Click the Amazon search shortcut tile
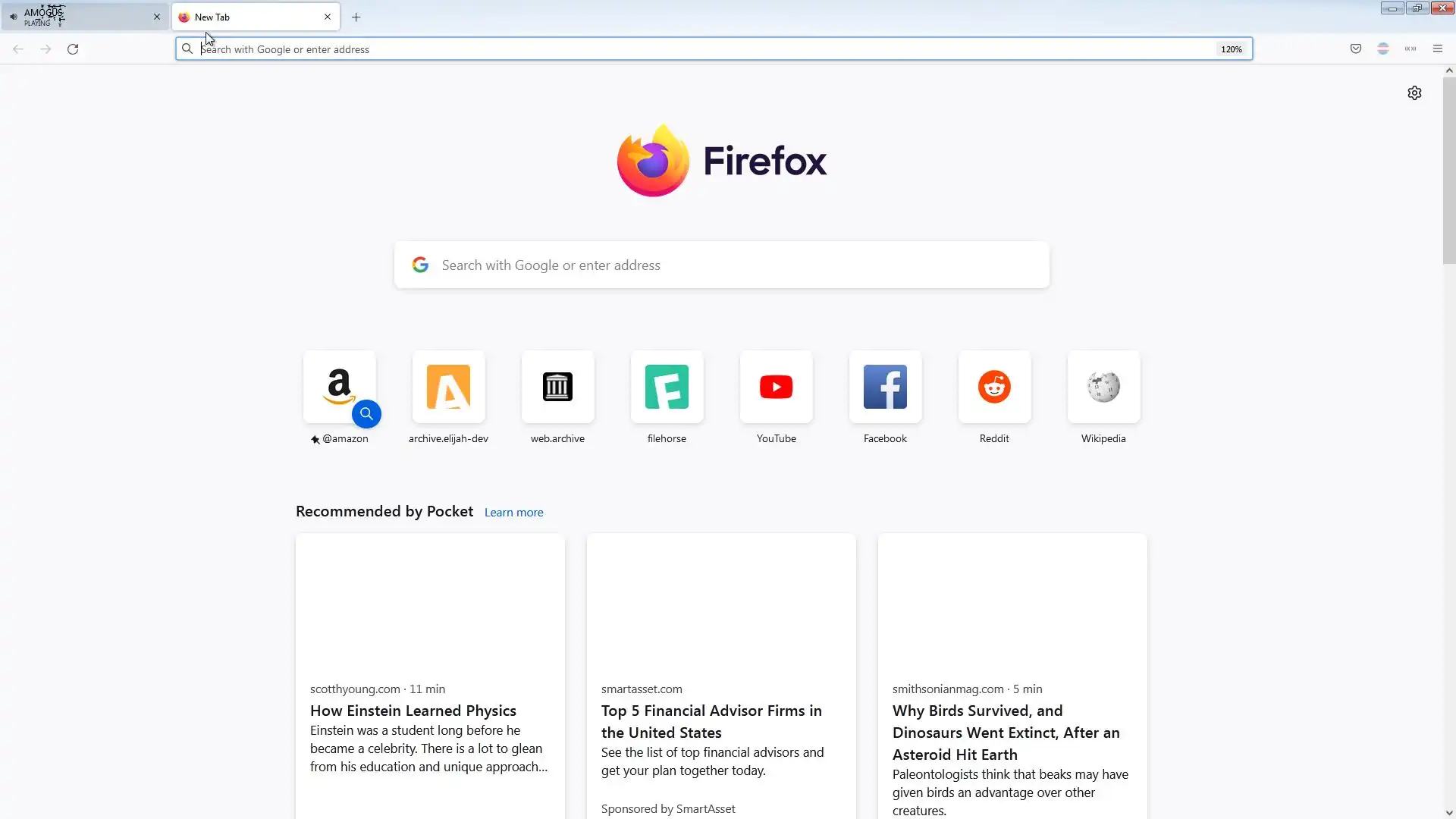1456x819 pixels. click(339, 388)
